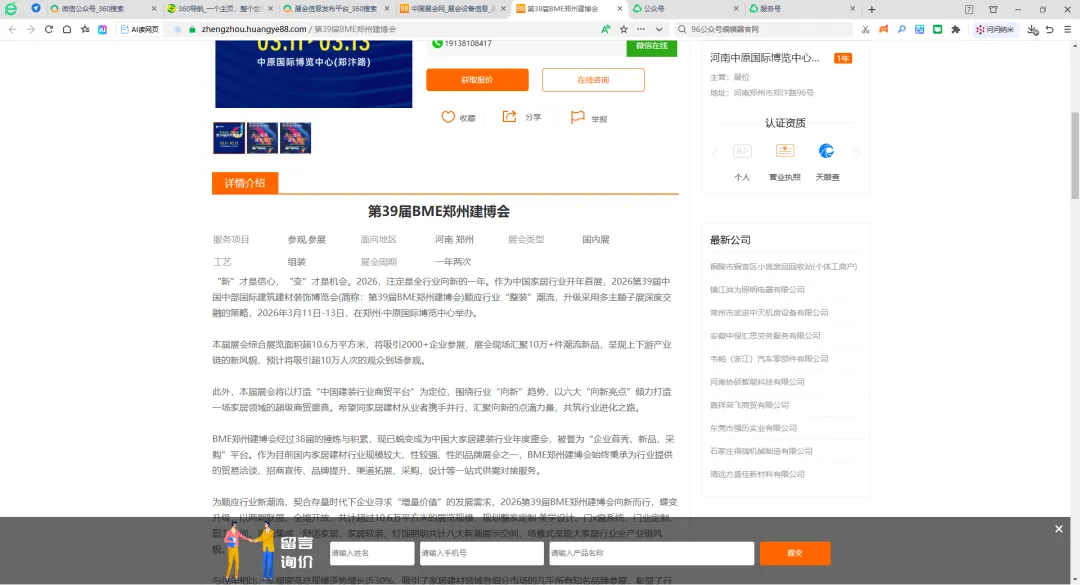
Task: Expand the address bar dropdown chevron
Action: pyautogui.click(x=659, y=30)
